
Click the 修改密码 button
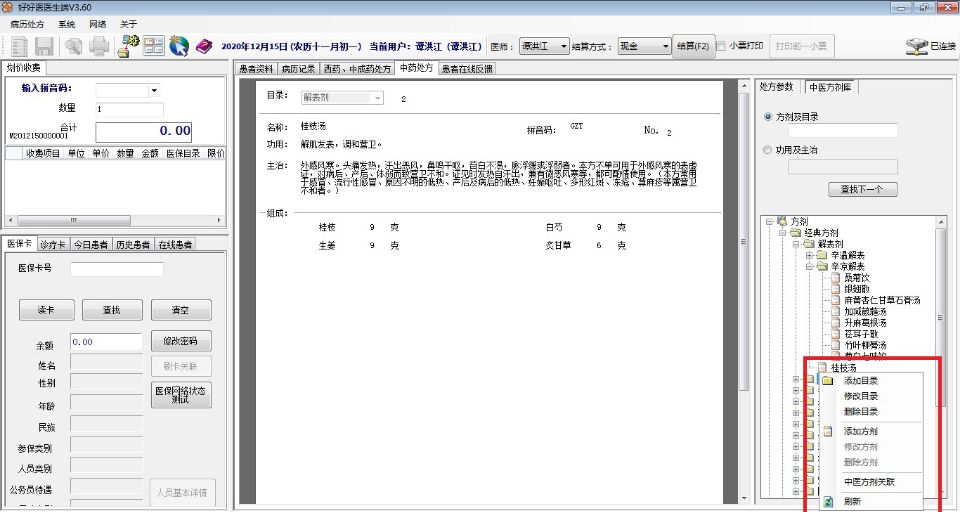pyautogui.click(x=181, y=341)
